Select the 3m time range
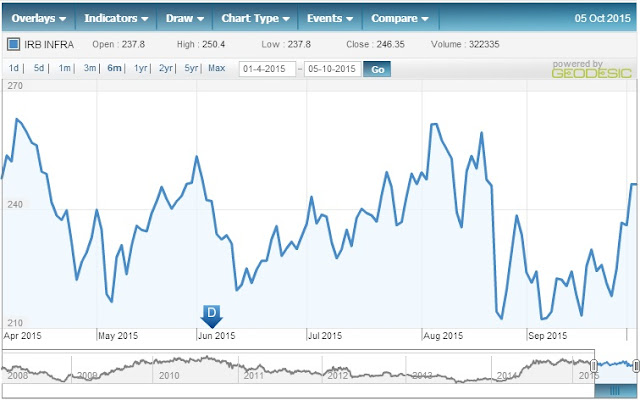 coord(90,68)
